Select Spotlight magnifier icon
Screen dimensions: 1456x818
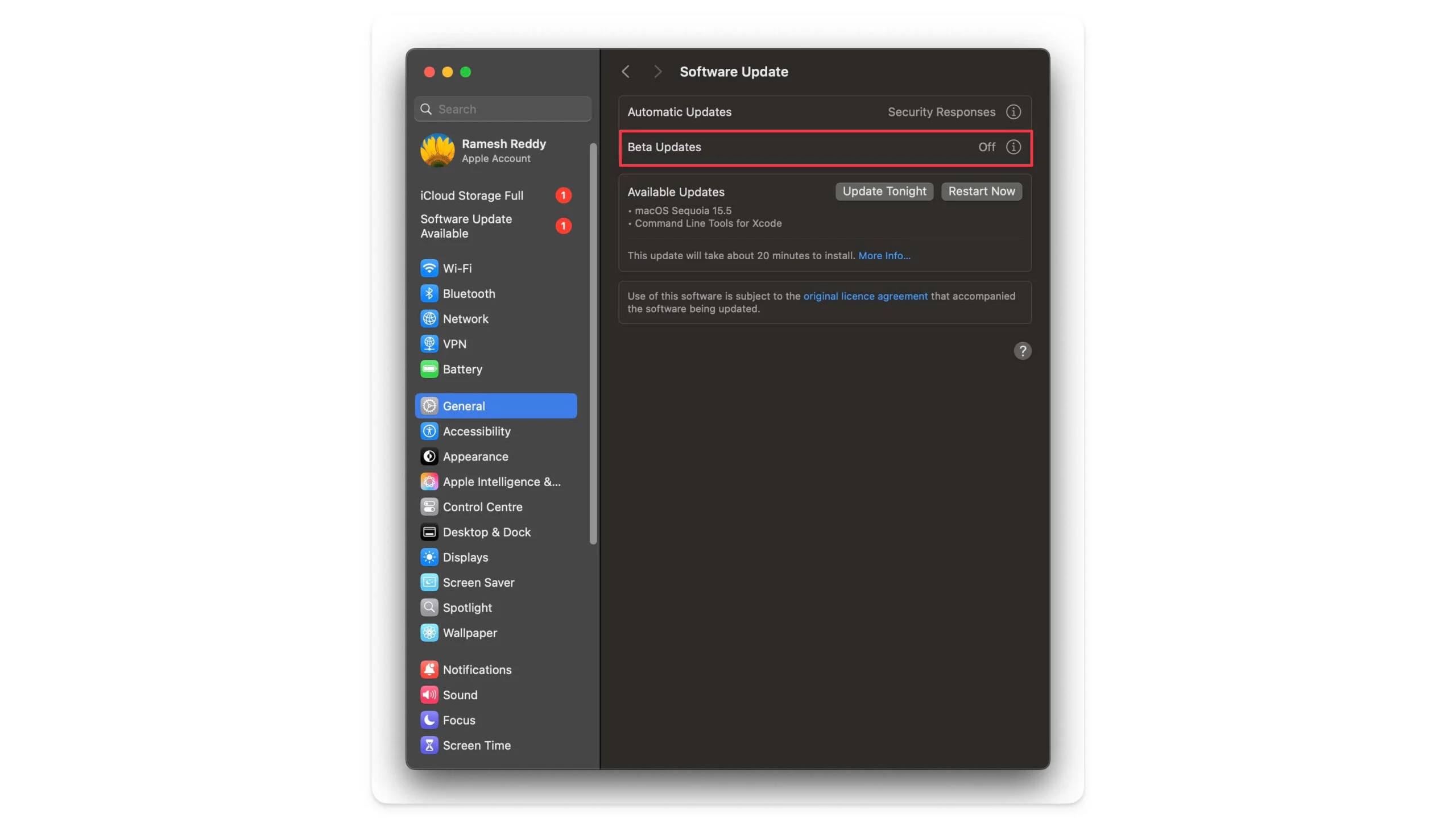coord(429,607)
